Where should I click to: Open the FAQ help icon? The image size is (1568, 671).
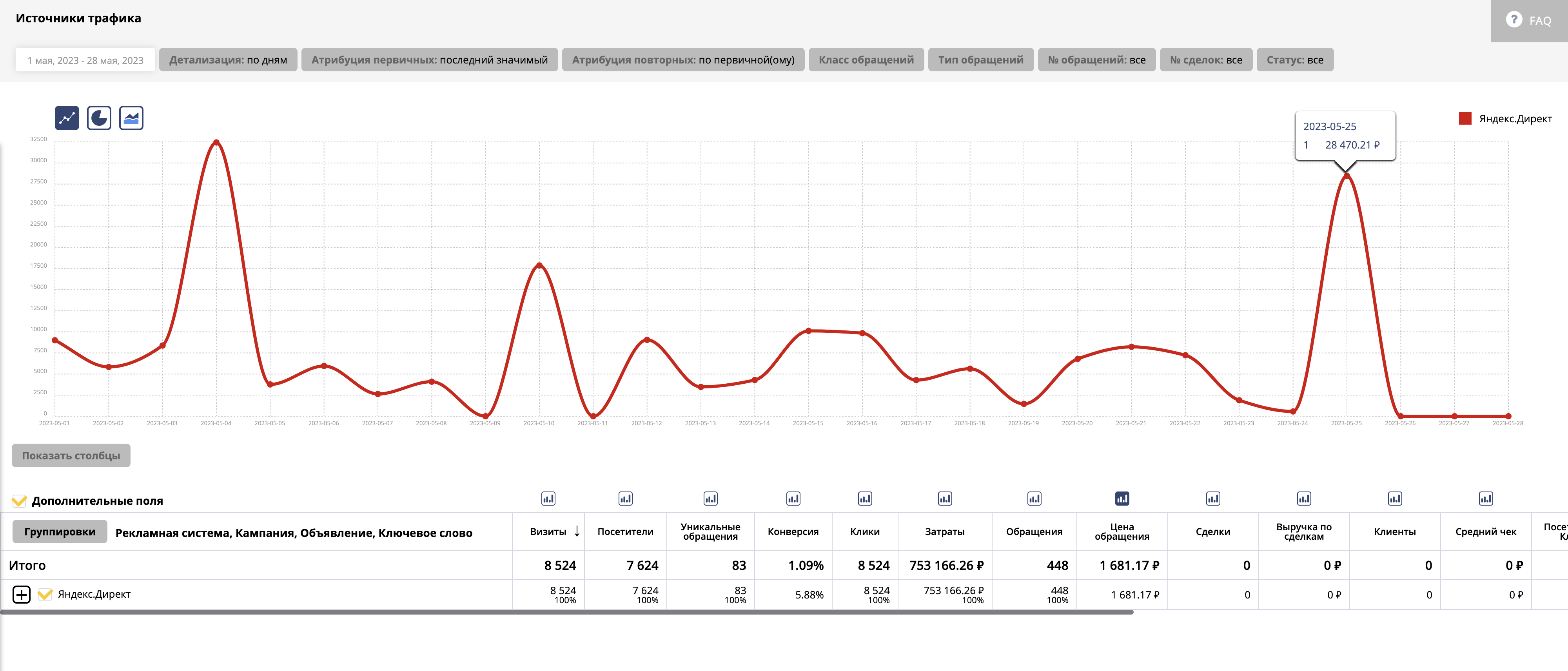coord(1514,20)
